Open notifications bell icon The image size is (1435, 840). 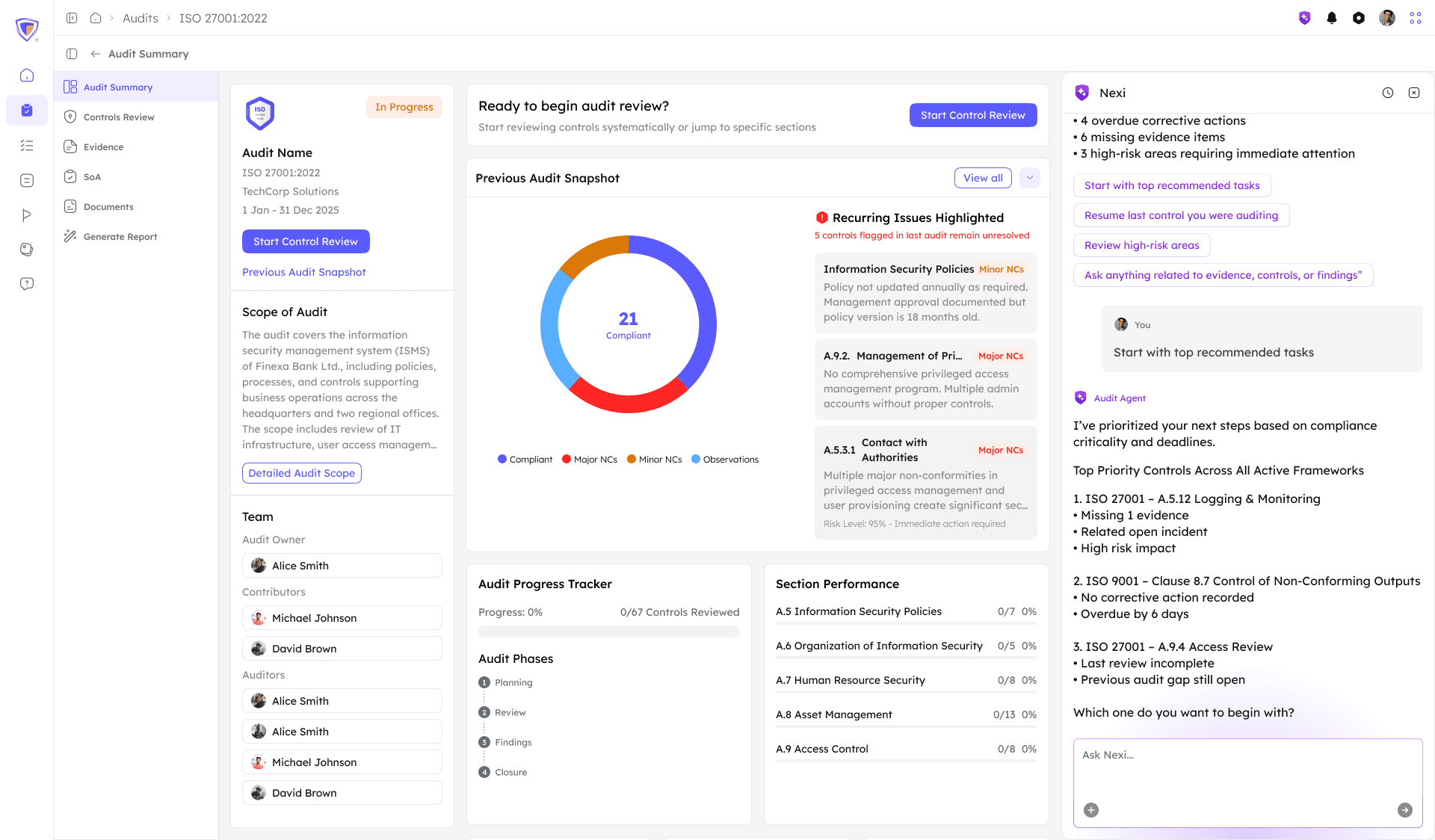pos(1331,18)
